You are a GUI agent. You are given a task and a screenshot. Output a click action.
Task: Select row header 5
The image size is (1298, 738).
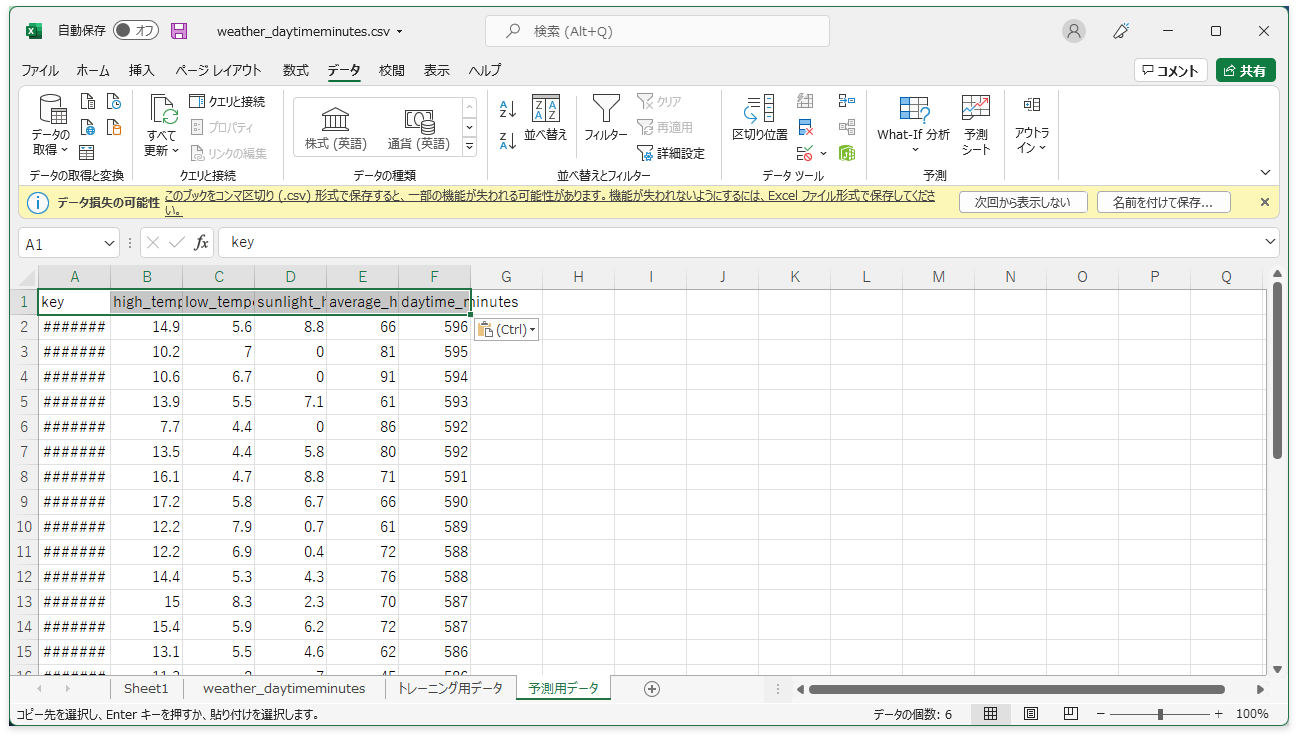[x=25, y=402]
